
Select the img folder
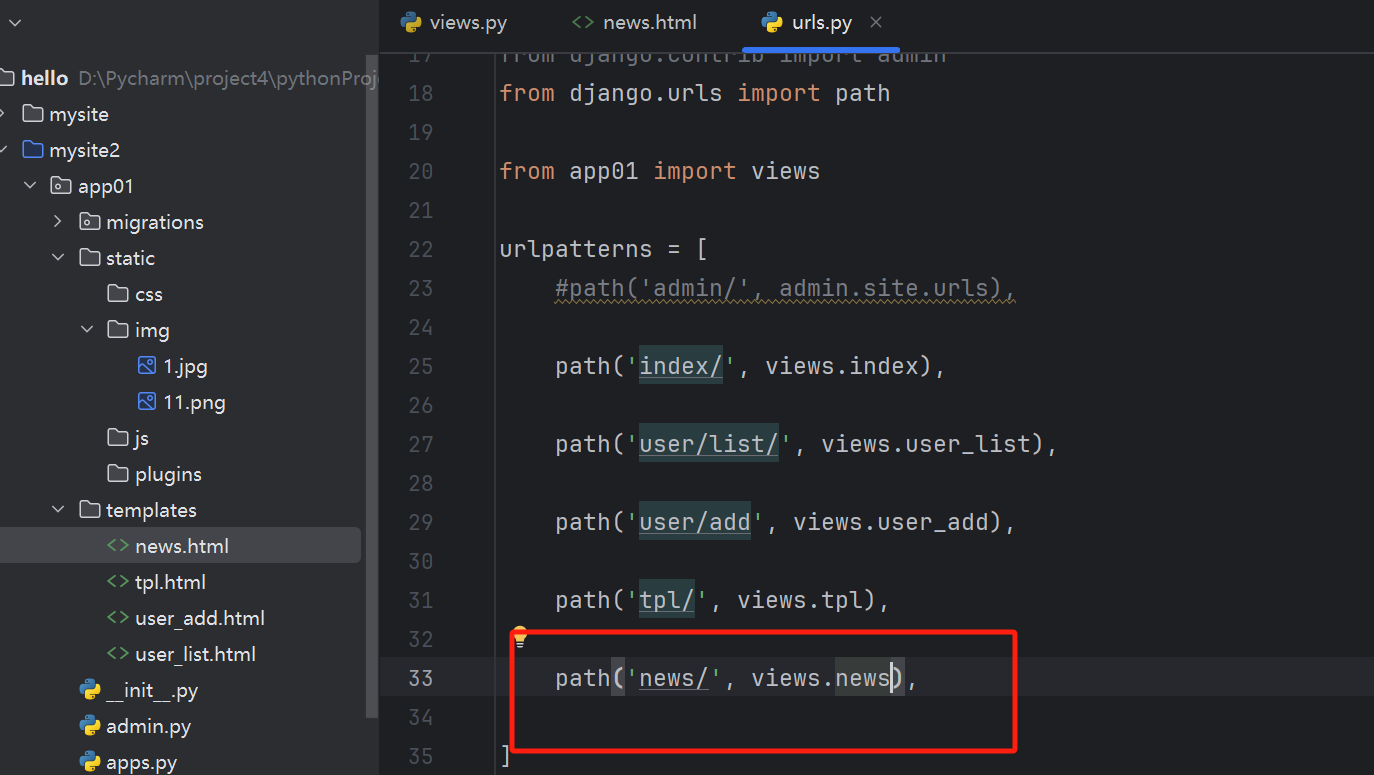pyautogui.click(x=152, y=330)
